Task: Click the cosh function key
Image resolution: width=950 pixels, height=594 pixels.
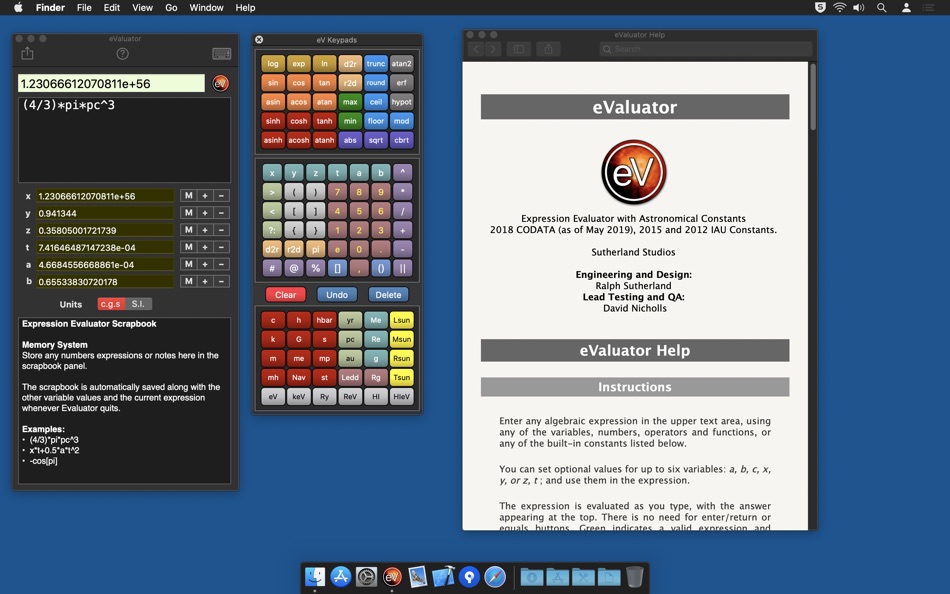Action: point(299,121)
